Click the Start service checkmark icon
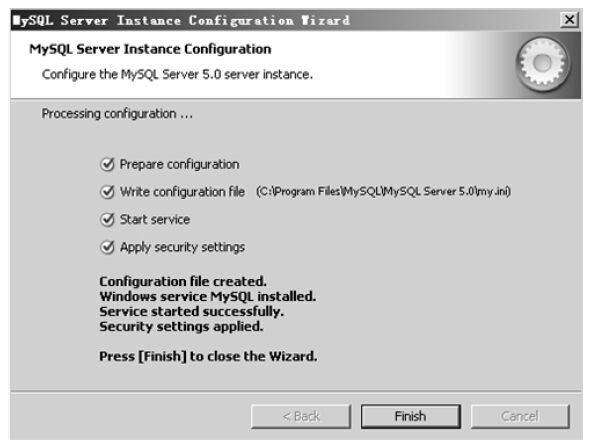The image size is (589, 447). point(107,219)
